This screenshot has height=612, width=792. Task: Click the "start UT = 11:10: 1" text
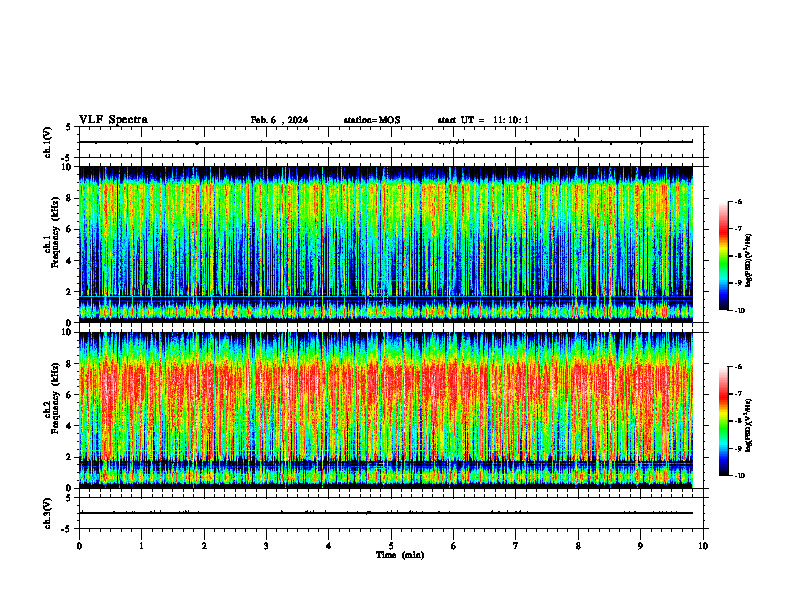pos(483,120)
